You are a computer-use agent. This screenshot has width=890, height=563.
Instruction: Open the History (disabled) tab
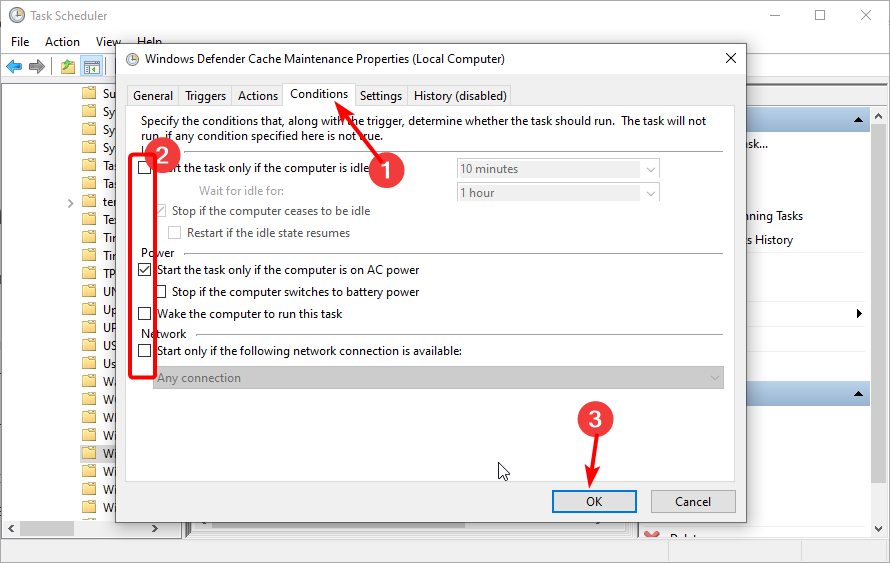tap(460, 96)
